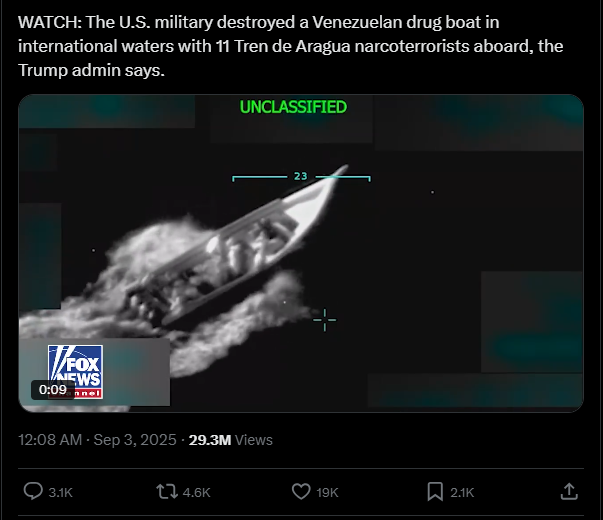Click the 0:09 video duration badge
Screen dimensions: 603x520
(53, 390)
